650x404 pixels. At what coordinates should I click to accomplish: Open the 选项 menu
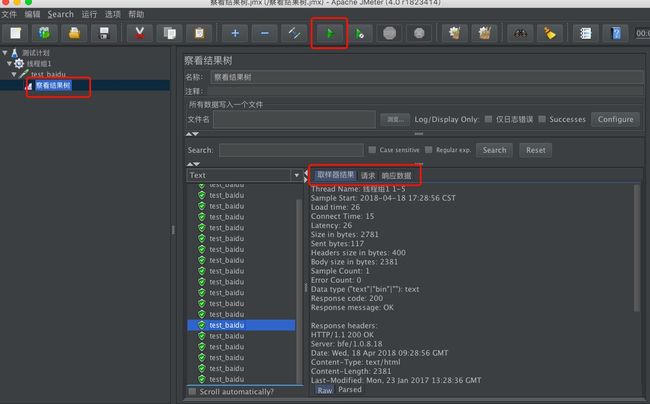(x=113, y=15)
